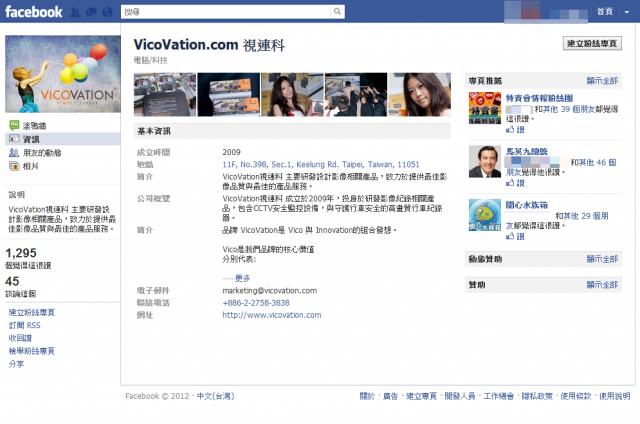Click inside the search input field
Screen dimensions: 640x424
[226, 11]
